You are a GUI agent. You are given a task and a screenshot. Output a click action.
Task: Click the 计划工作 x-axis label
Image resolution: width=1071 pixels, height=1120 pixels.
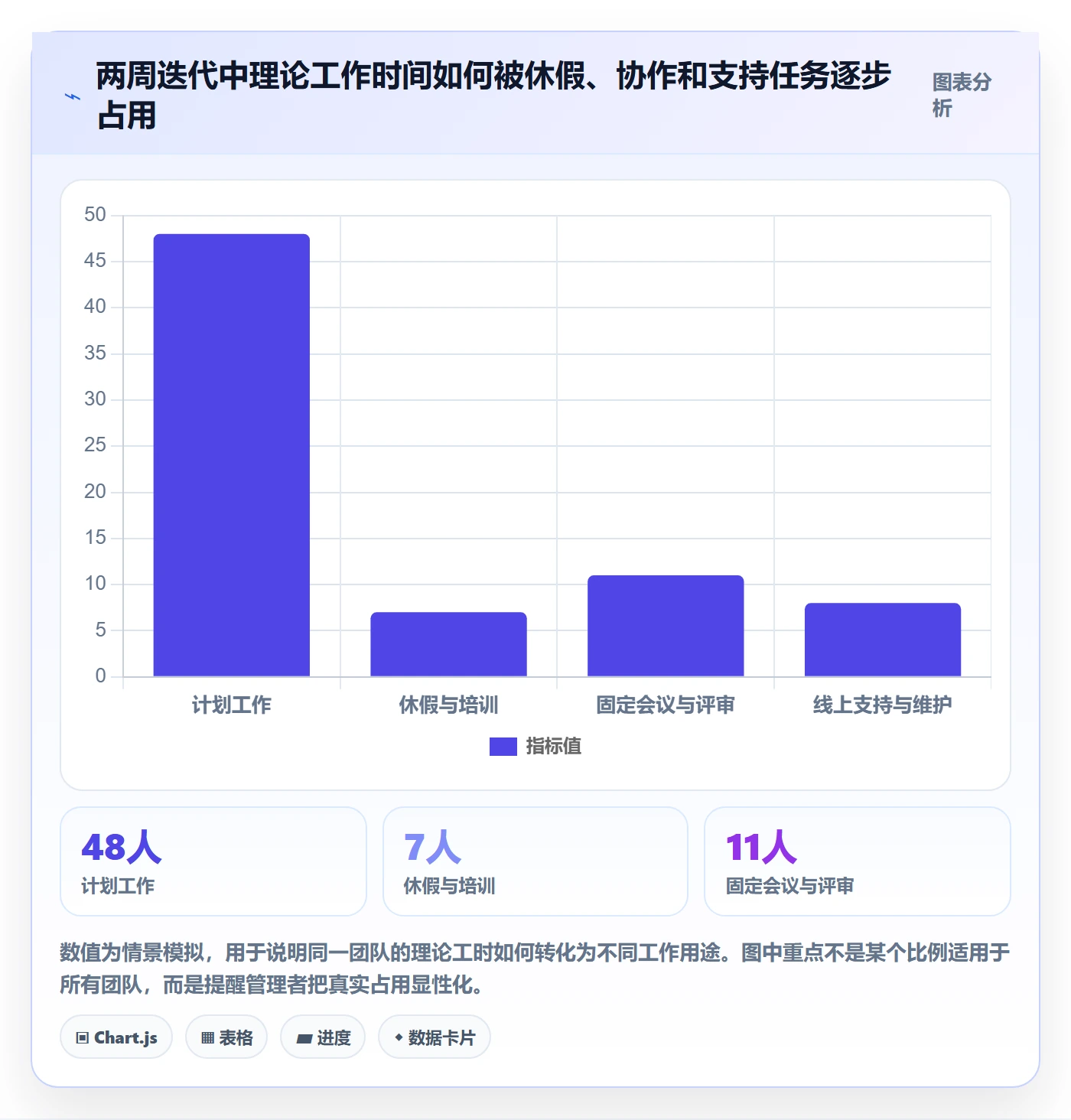(232, 705)
